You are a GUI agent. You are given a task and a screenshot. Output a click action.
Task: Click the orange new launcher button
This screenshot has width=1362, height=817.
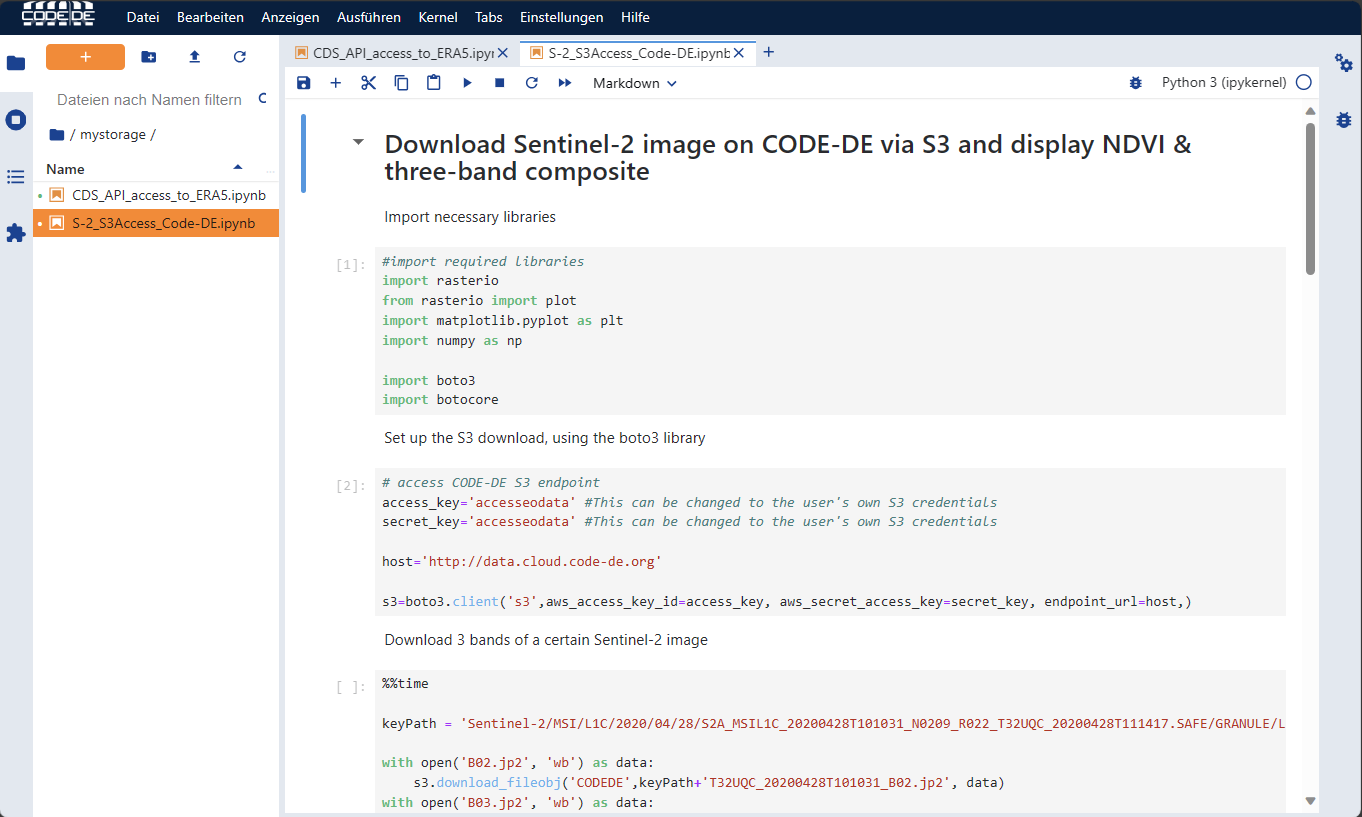coord(85,57)
